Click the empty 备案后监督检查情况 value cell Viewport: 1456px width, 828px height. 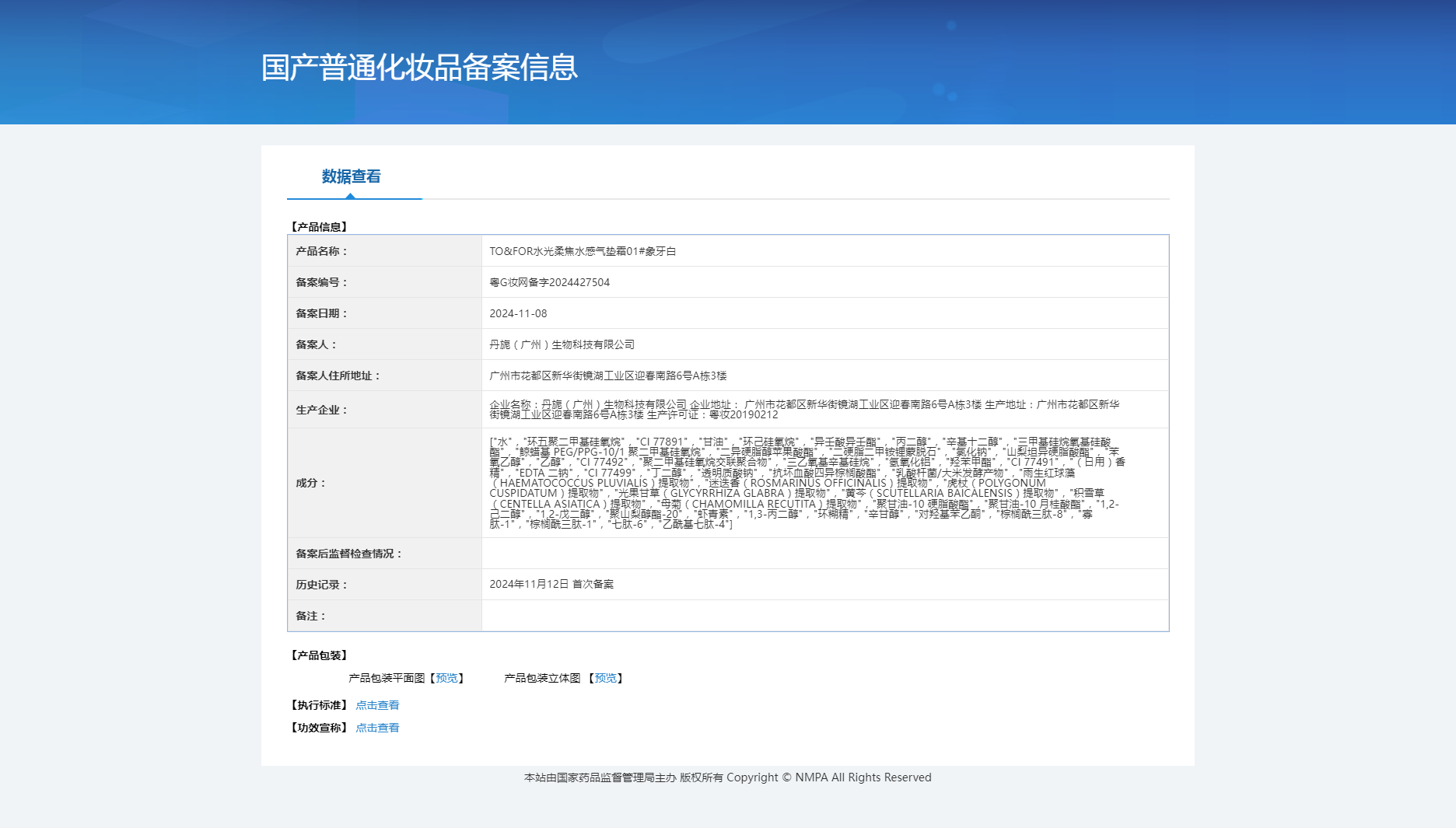tap(824, 554)
